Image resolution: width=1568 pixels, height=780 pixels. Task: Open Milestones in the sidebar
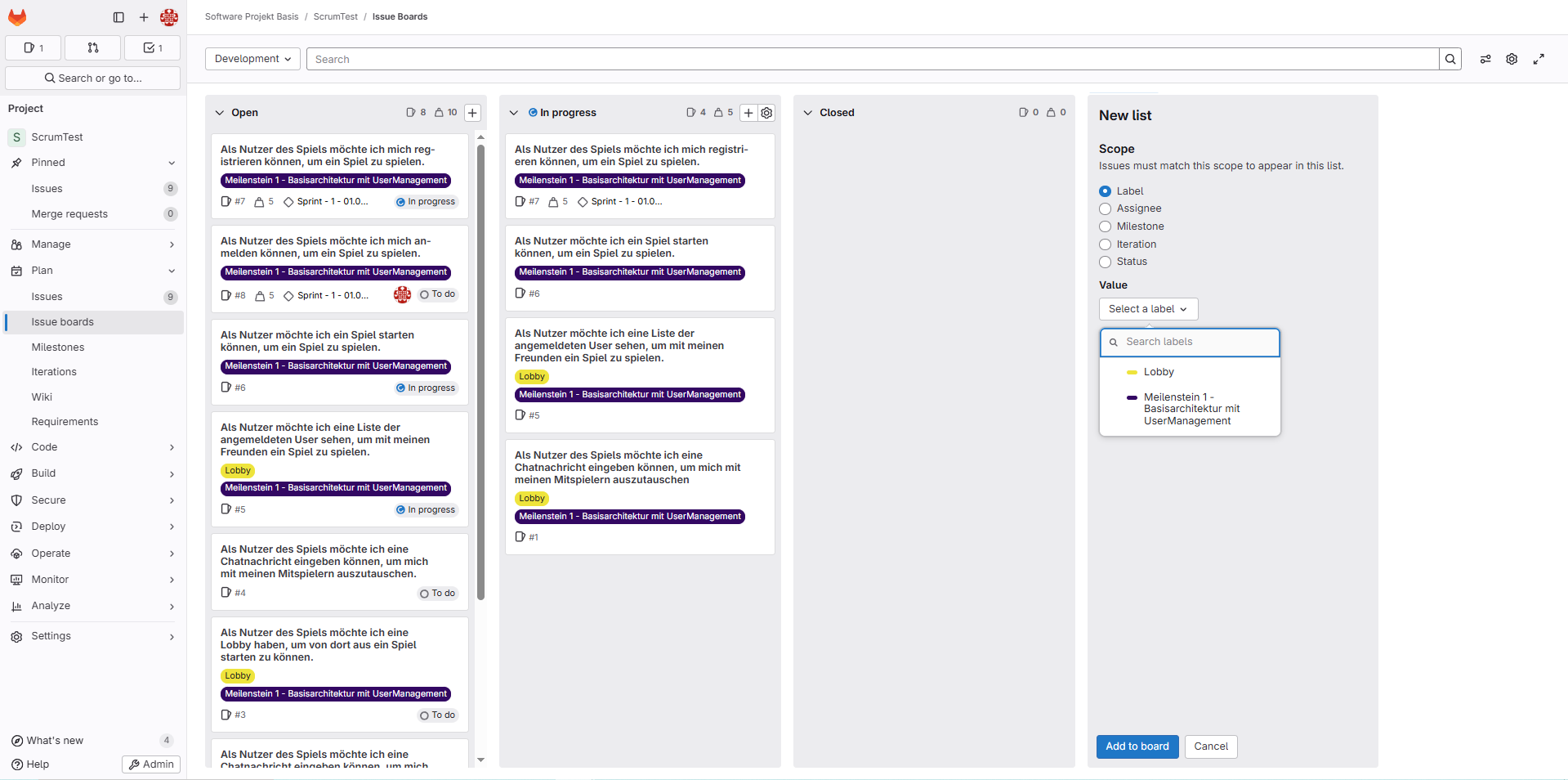click(58, 347)
